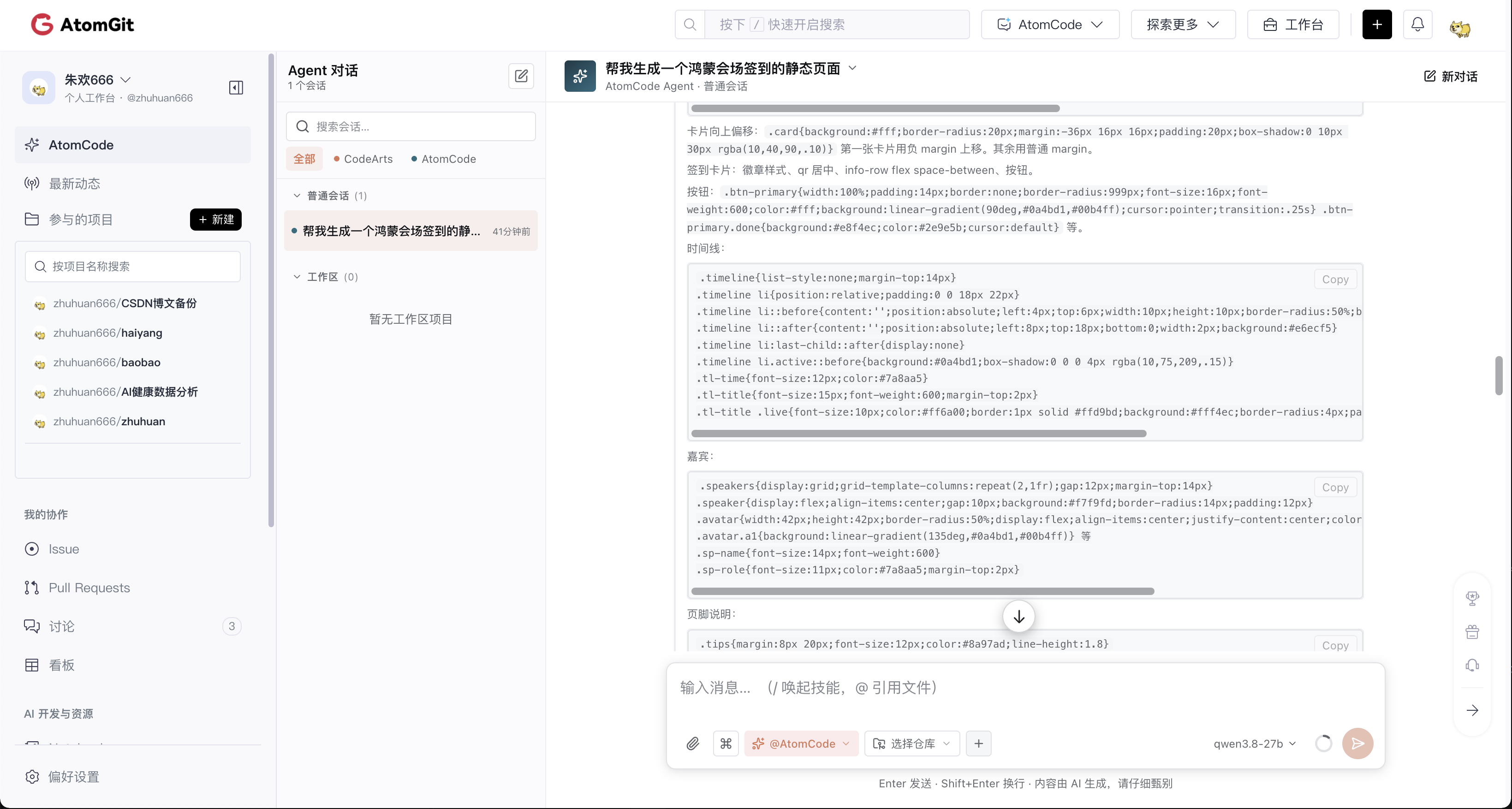The height and width of the screenshot is (809, 1512).
Task: Expand the conversation title dropdown chevron
Action: point(853,68)
